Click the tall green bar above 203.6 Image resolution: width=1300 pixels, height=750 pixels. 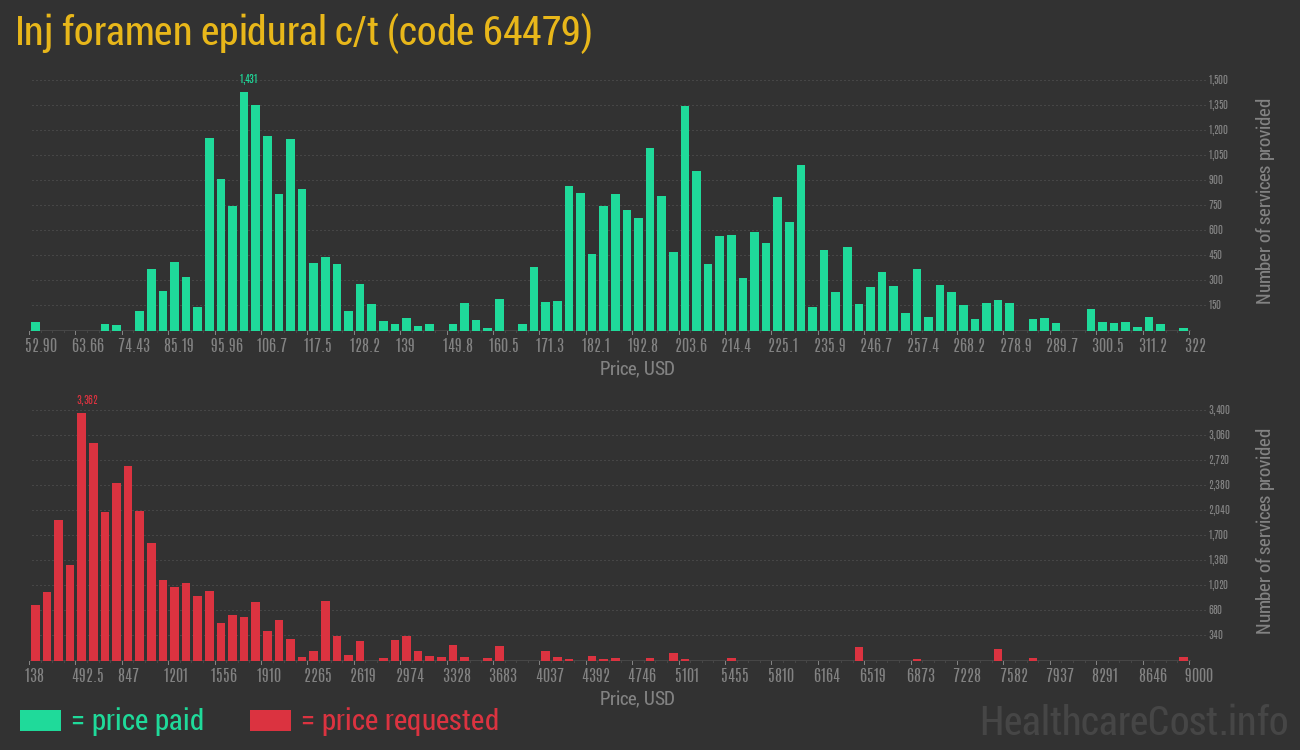(x=685, y=218)
